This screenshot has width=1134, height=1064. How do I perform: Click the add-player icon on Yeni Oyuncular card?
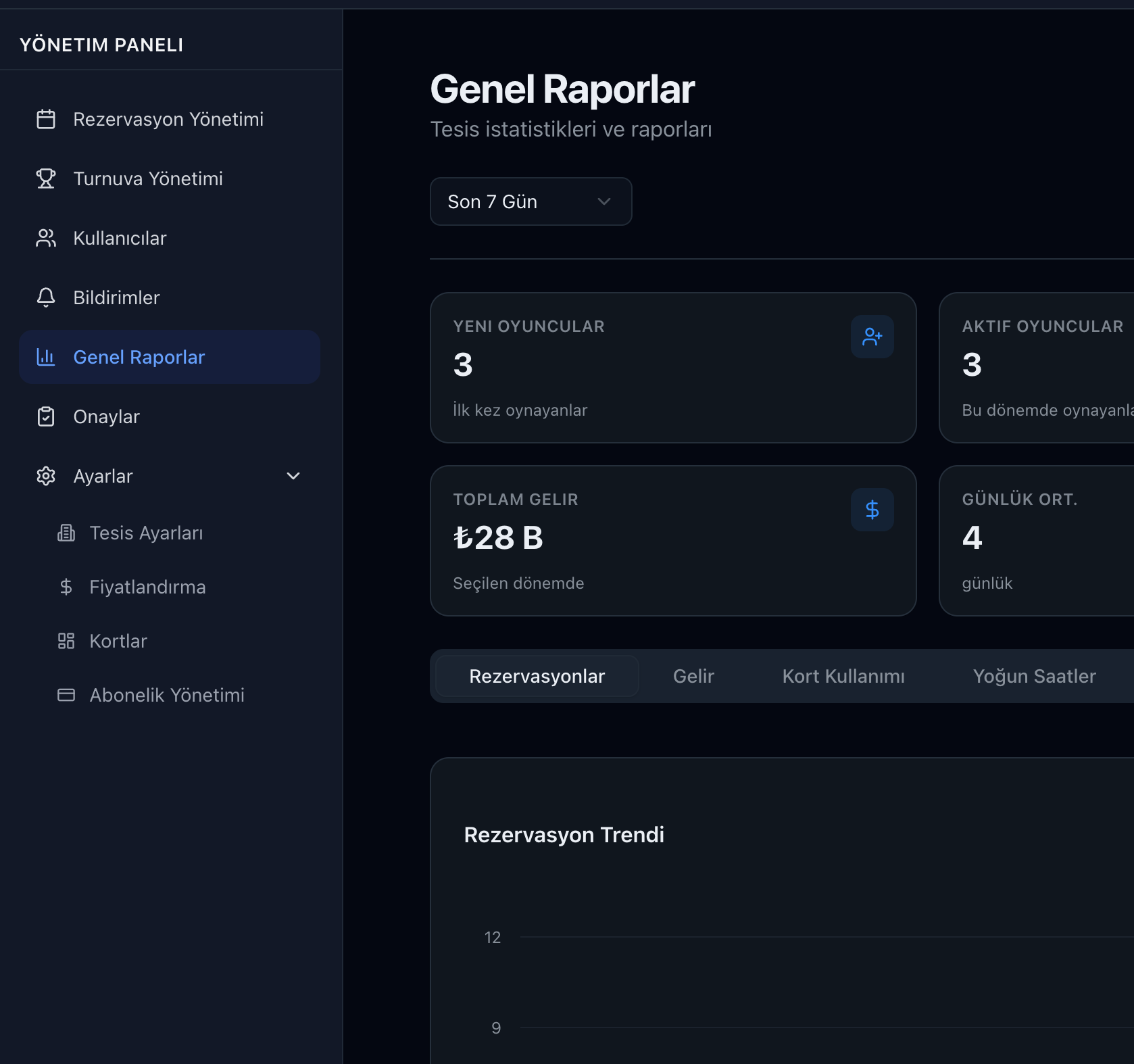point(872,337)
